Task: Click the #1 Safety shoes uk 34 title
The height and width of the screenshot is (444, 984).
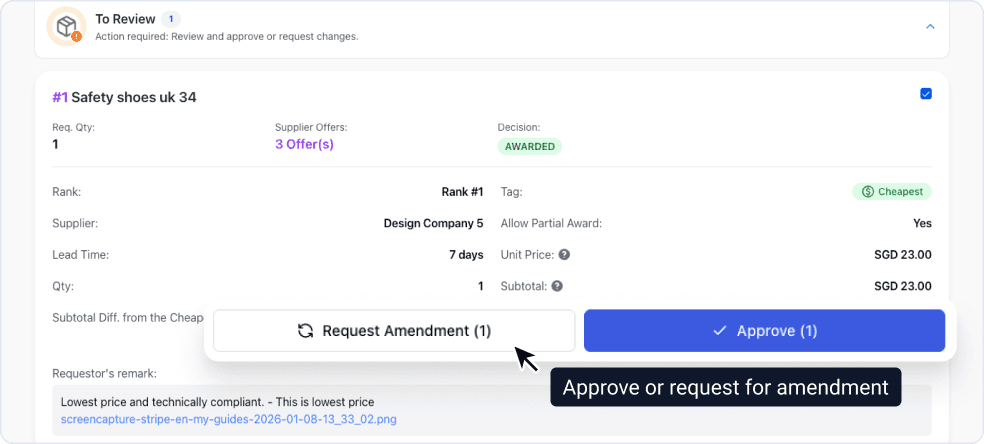Action: tap(124, 97)
